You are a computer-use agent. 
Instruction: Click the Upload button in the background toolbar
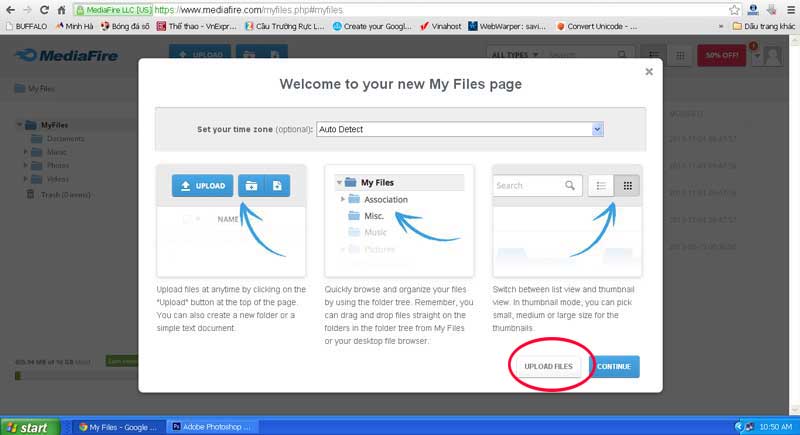point(200,54)
